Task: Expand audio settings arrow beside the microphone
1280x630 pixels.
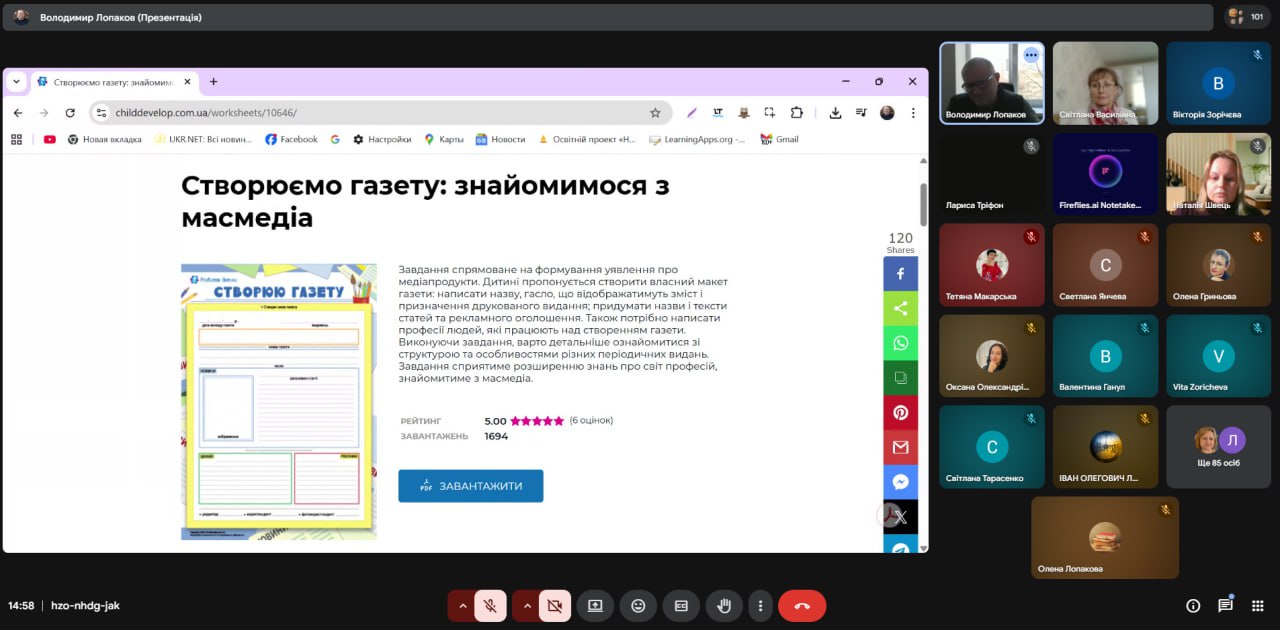Action: tap(461, 606)
